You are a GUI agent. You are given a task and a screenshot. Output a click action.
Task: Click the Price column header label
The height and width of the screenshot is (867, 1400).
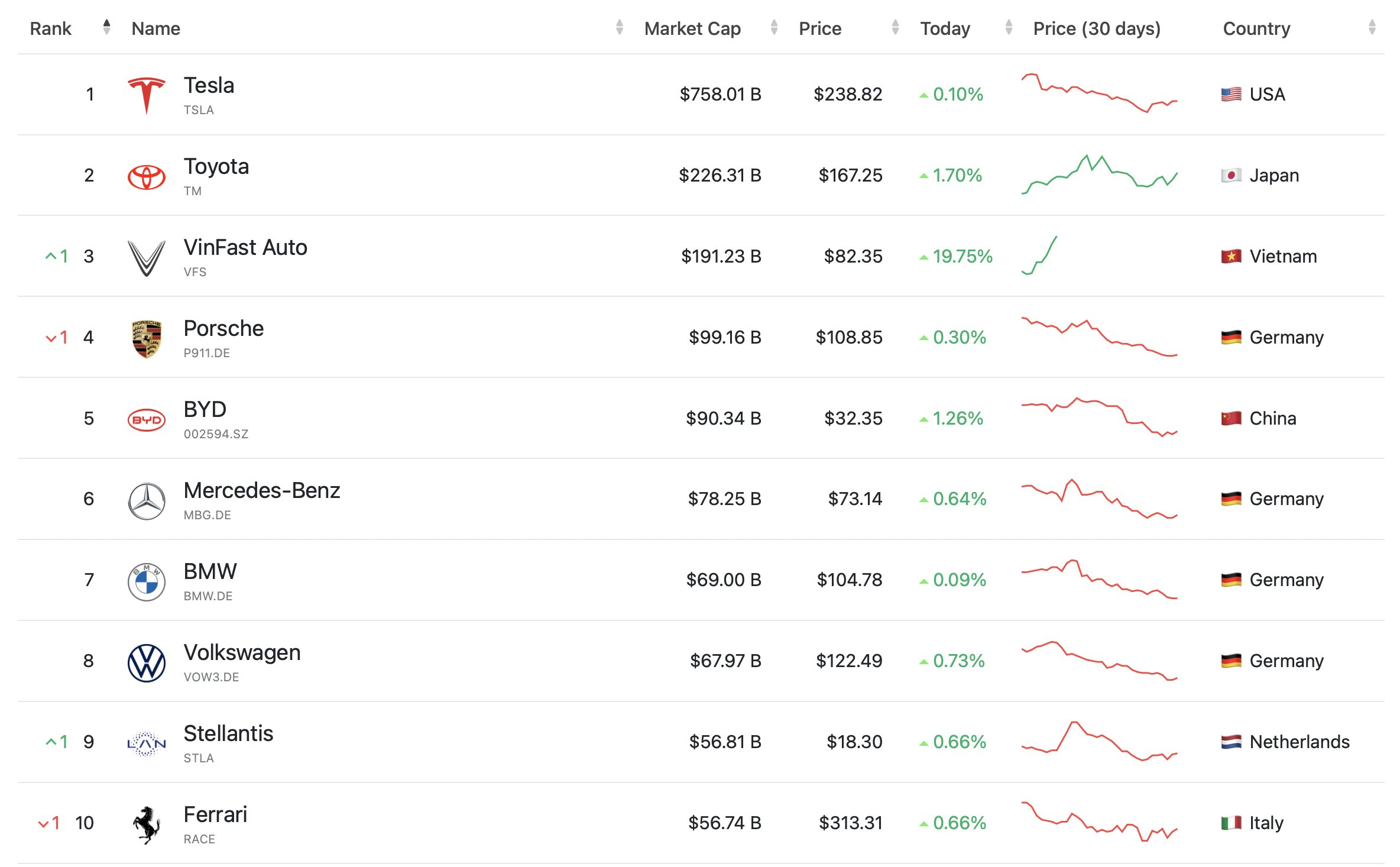coord(819,28)
